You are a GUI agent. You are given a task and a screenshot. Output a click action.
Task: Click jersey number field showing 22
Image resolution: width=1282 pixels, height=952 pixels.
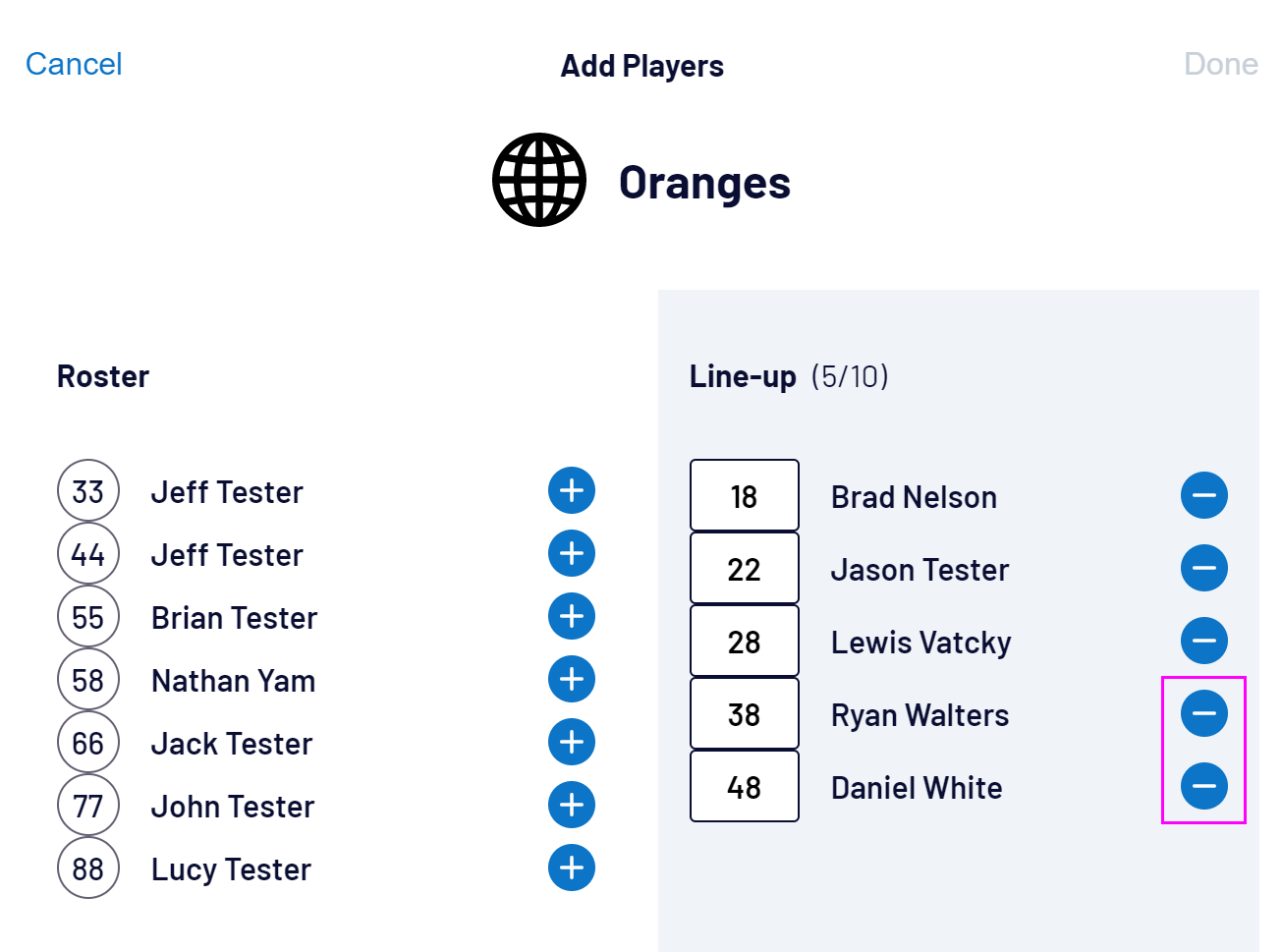(745, 569)
